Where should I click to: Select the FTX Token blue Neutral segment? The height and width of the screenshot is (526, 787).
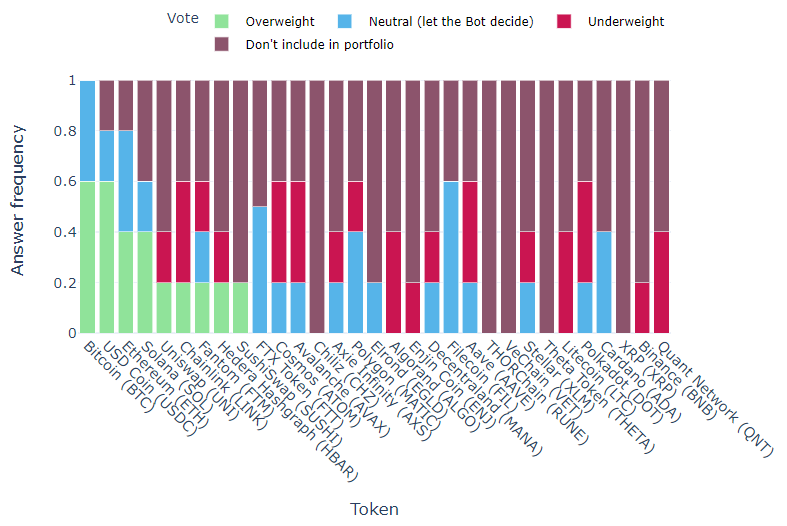(259, 270)
